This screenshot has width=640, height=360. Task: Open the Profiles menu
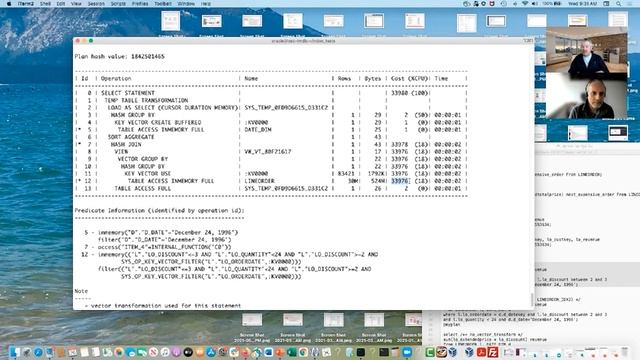tap(140, 3)
